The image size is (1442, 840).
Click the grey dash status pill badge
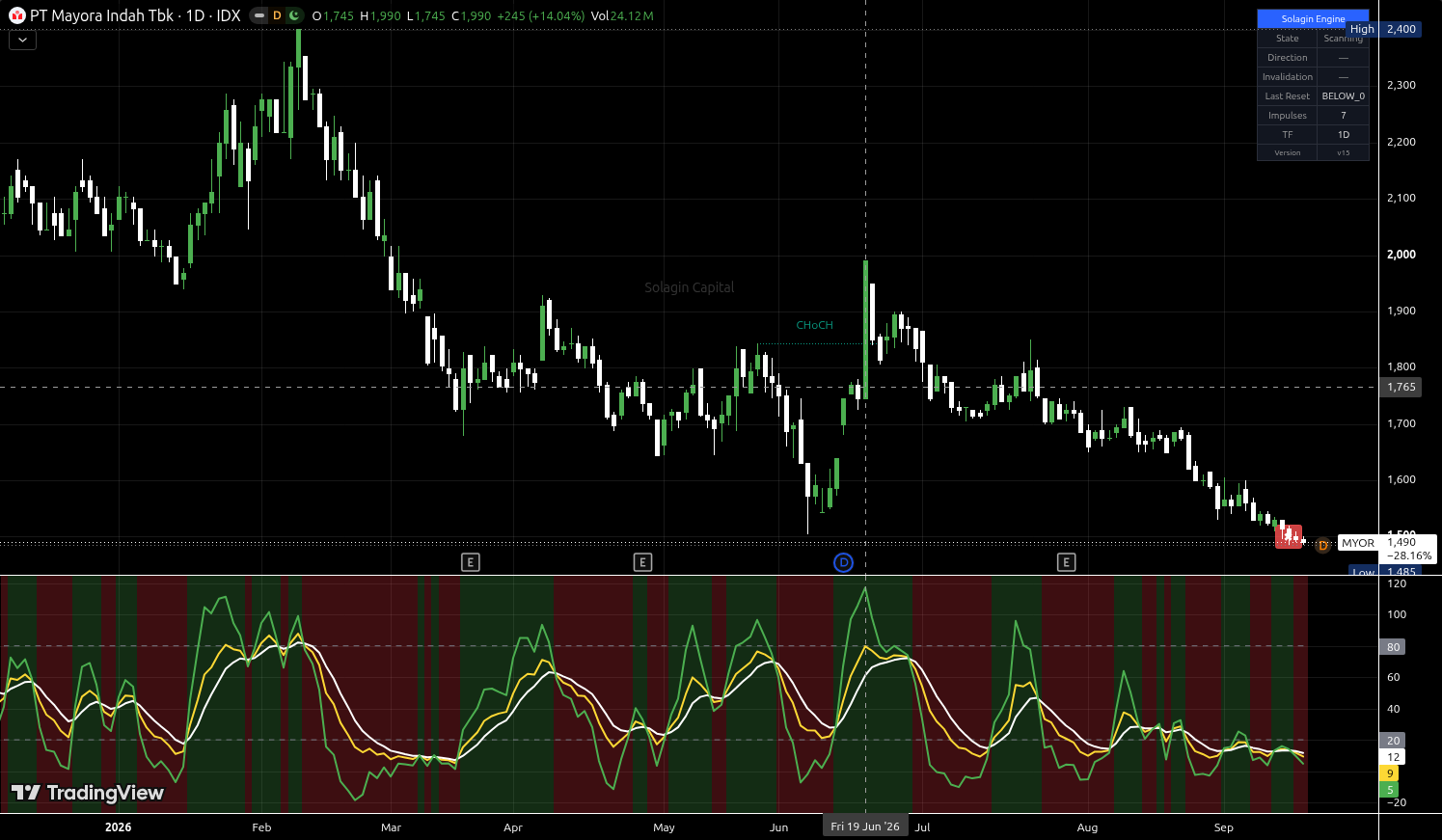258,15
